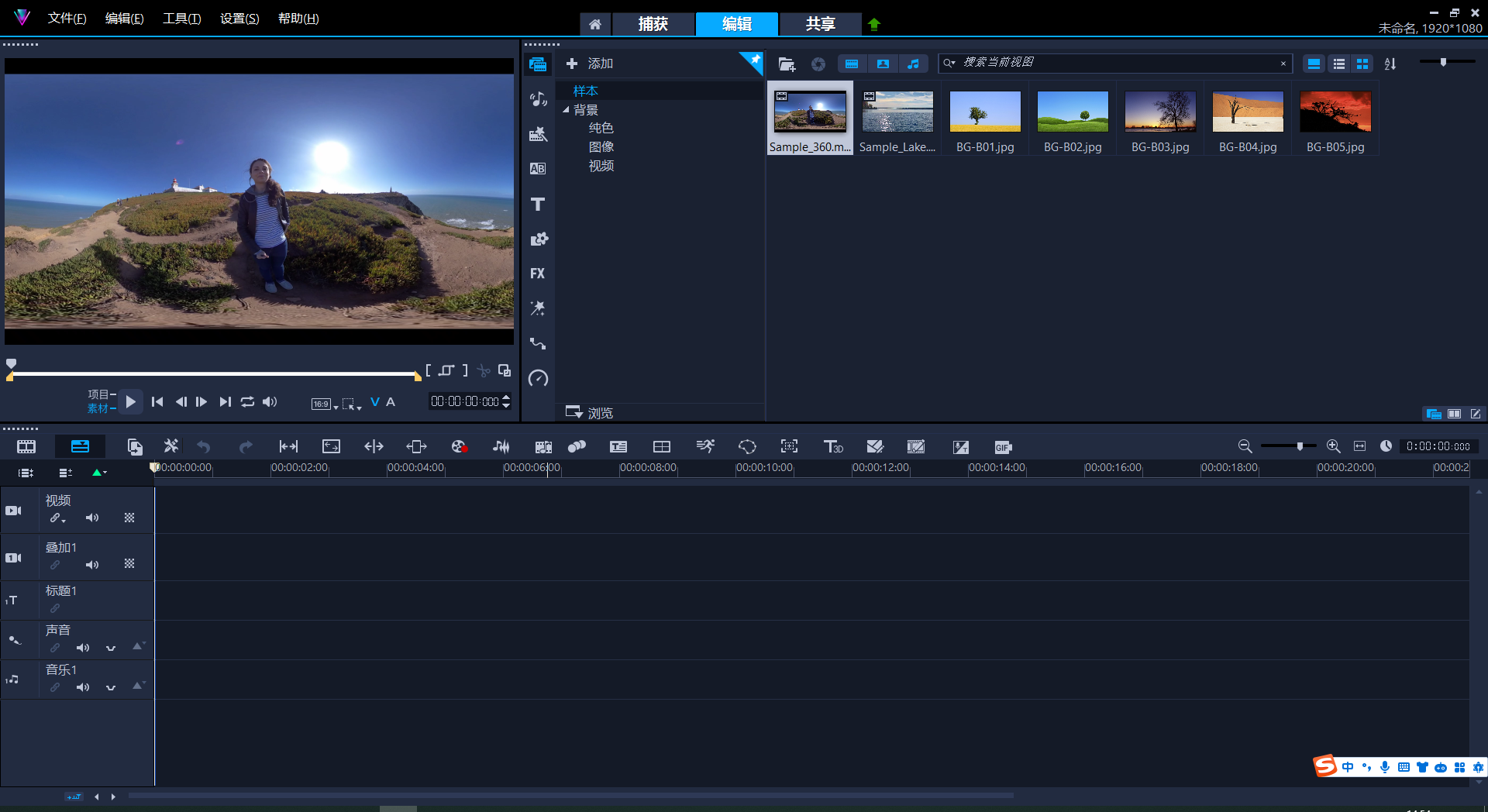Expand the 声音 track chevron
This screenshot has width=1488, height=812.
(x=111, y=648)
